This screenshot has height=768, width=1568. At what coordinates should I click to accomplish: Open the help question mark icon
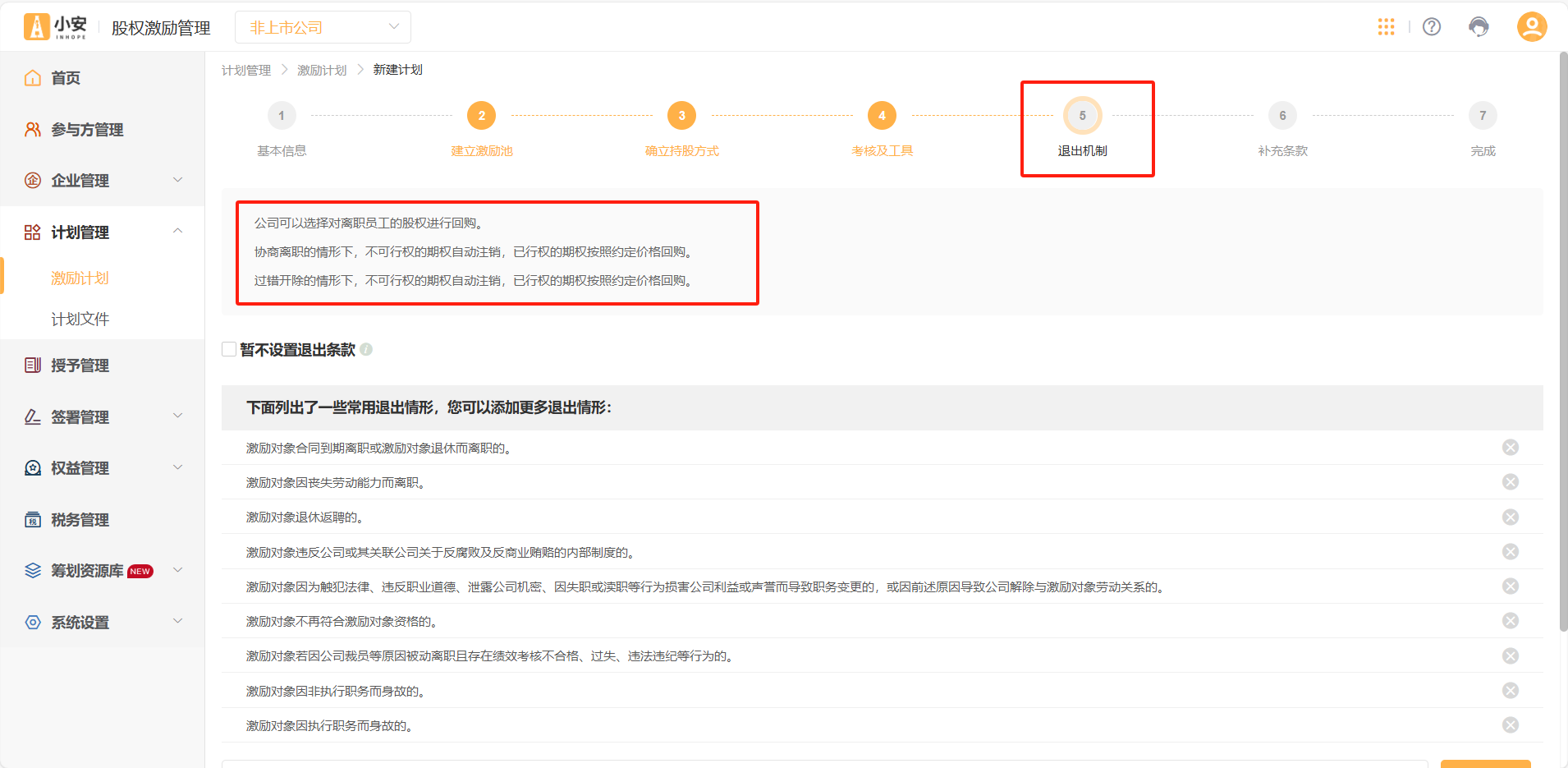coord(1432,27)
